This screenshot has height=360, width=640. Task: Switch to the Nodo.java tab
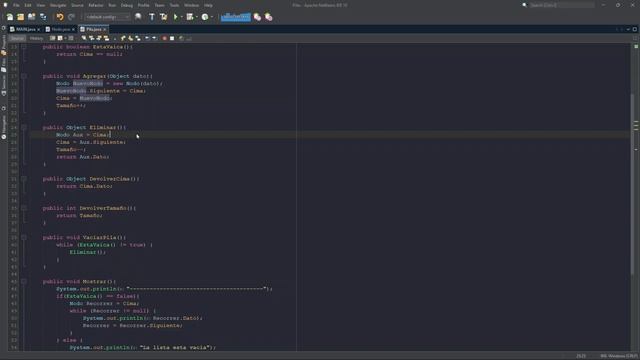[x=60, y=29]
